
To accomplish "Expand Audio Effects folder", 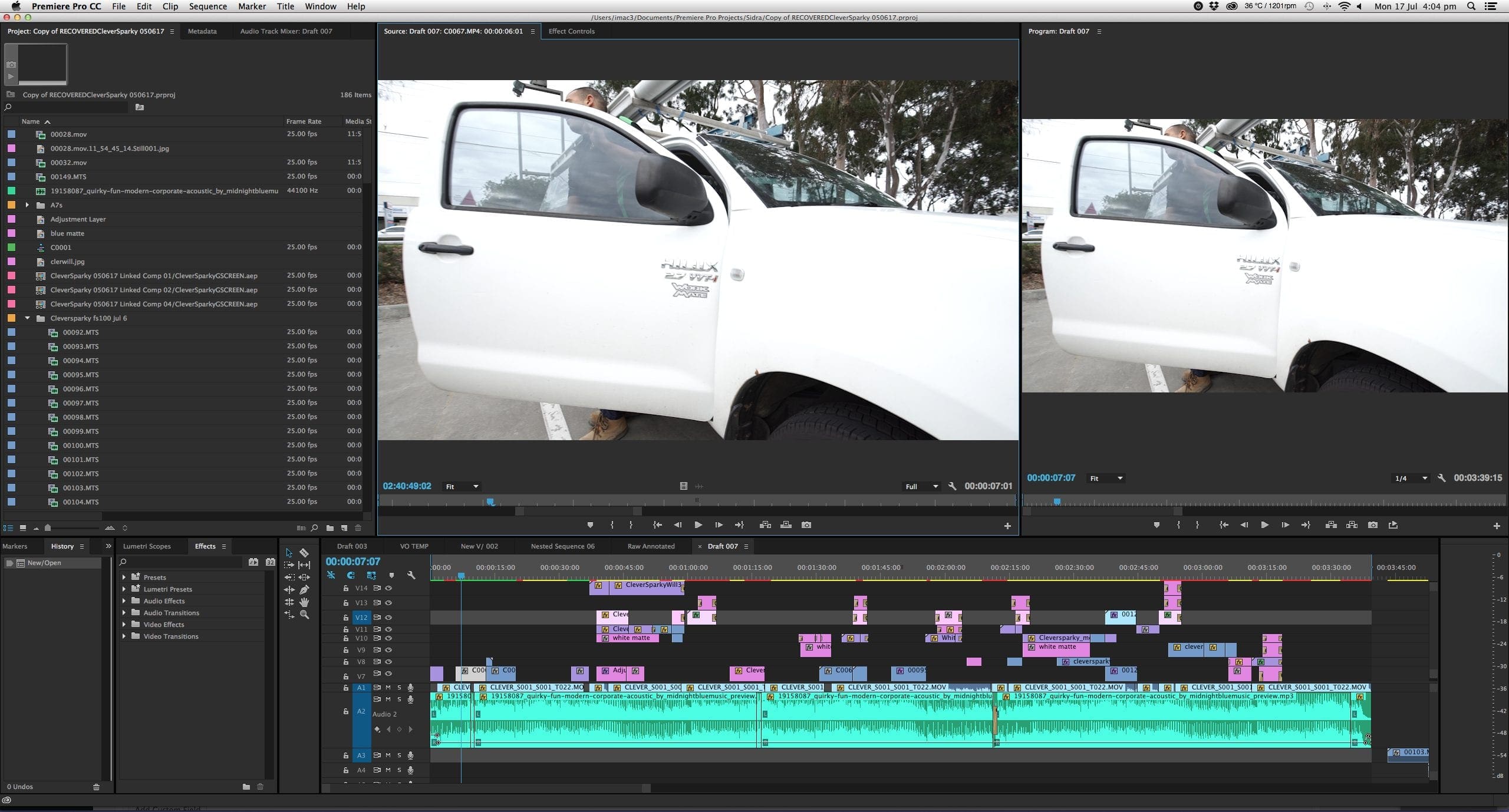I will click(124, 600).
